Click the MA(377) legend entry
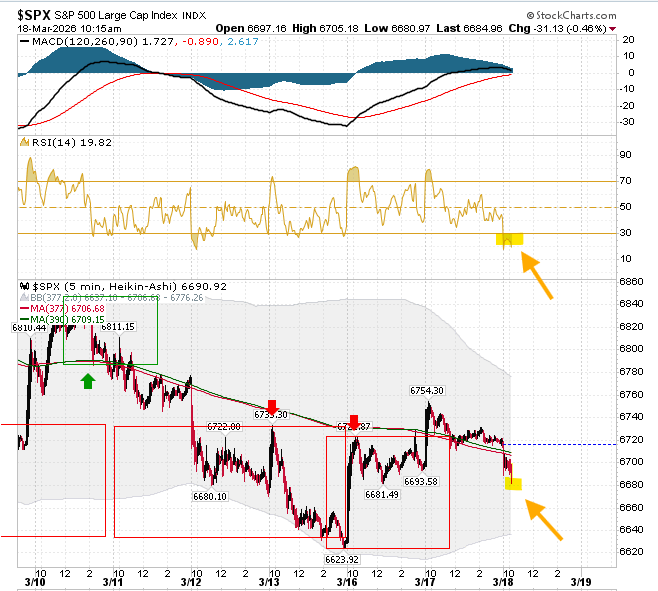The height and width of the screenshot is (591, 658). (x=62, y=309)
